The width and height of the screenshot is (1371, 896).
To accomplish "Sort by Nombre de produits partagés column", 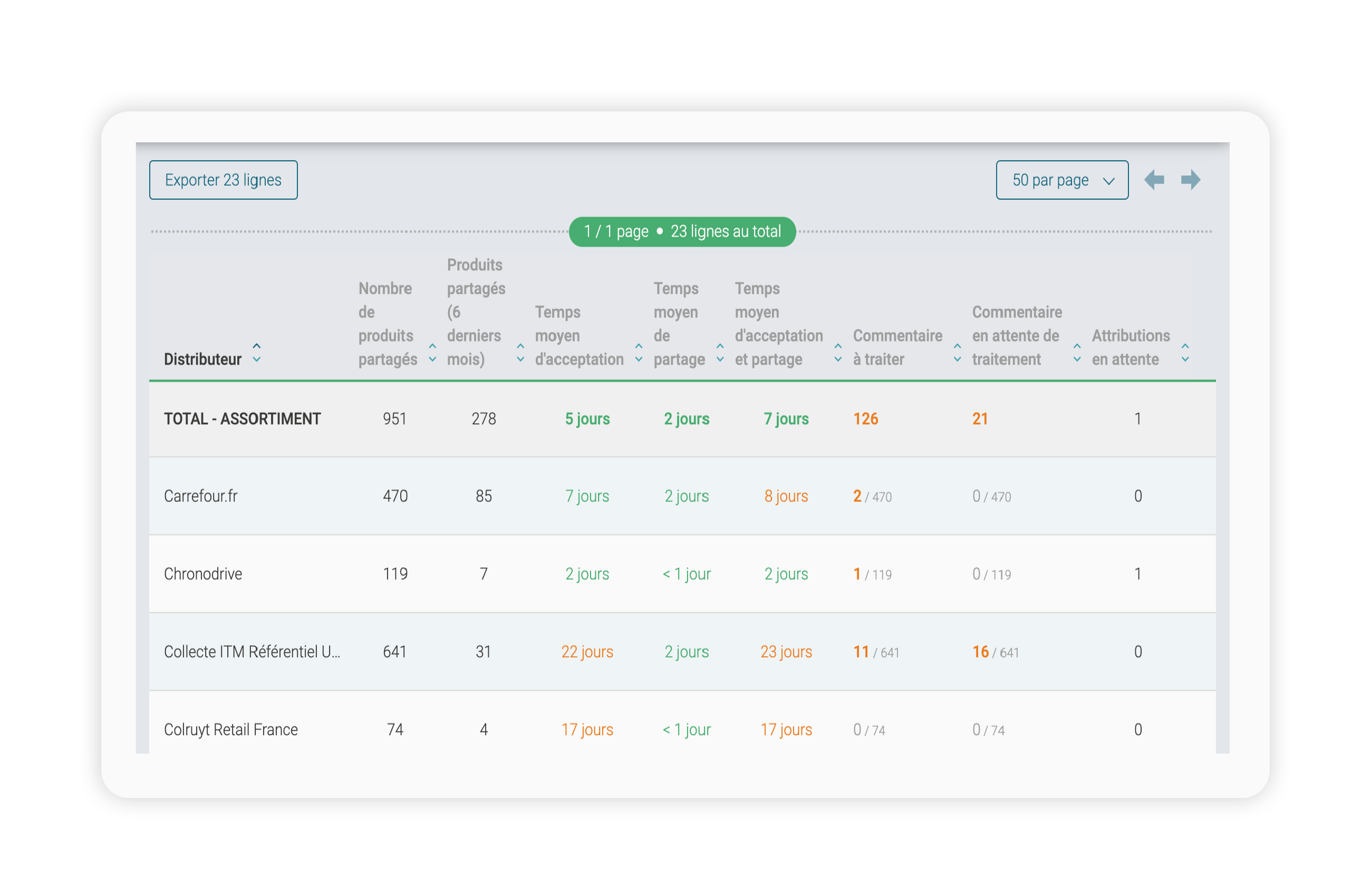I will pyautogui.click(x=432, y=353).
